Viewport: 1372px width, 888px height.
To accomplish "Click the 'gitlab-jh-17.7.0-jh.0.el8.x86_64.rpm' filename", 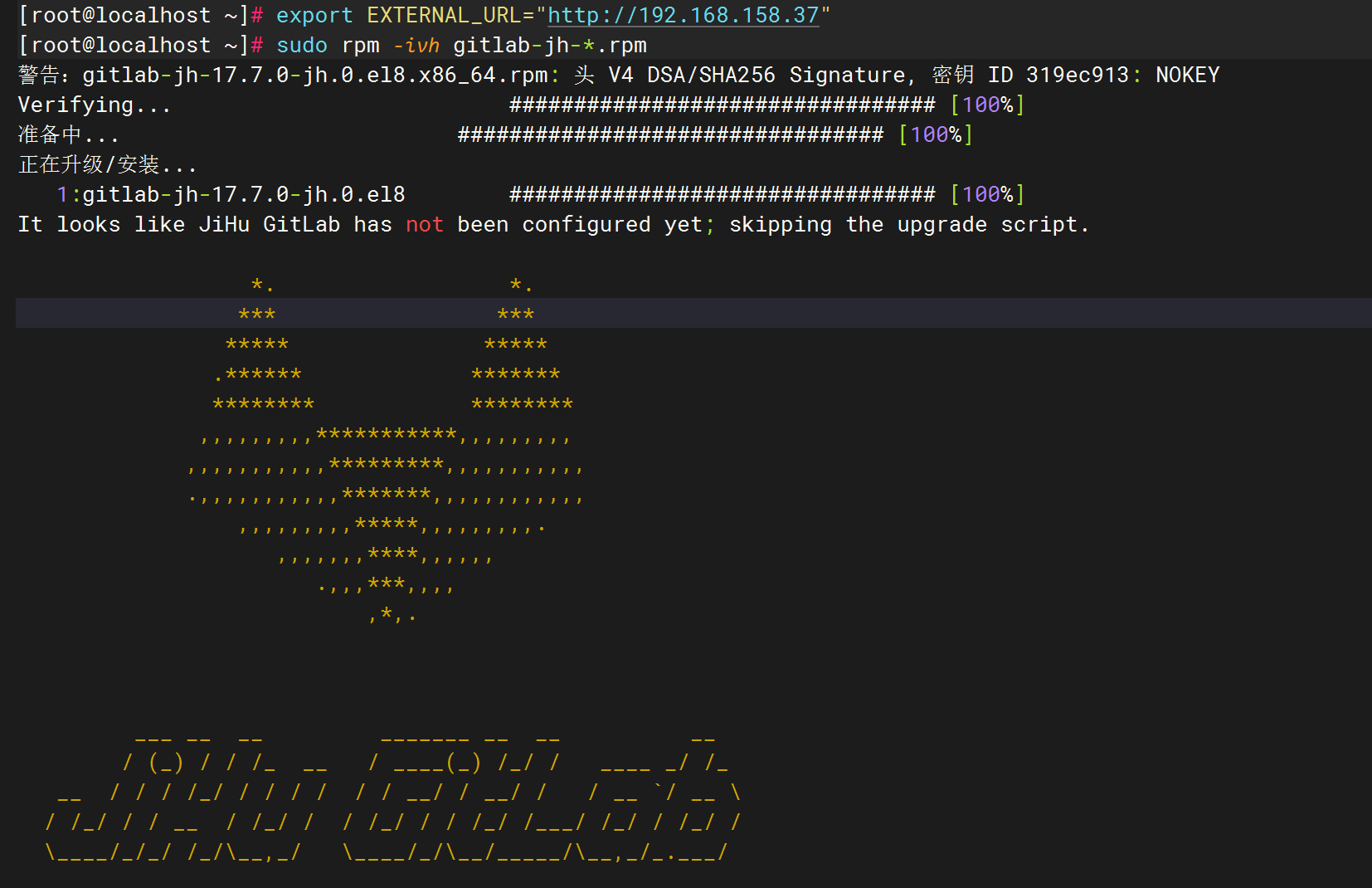I will [x=315, y=76].
